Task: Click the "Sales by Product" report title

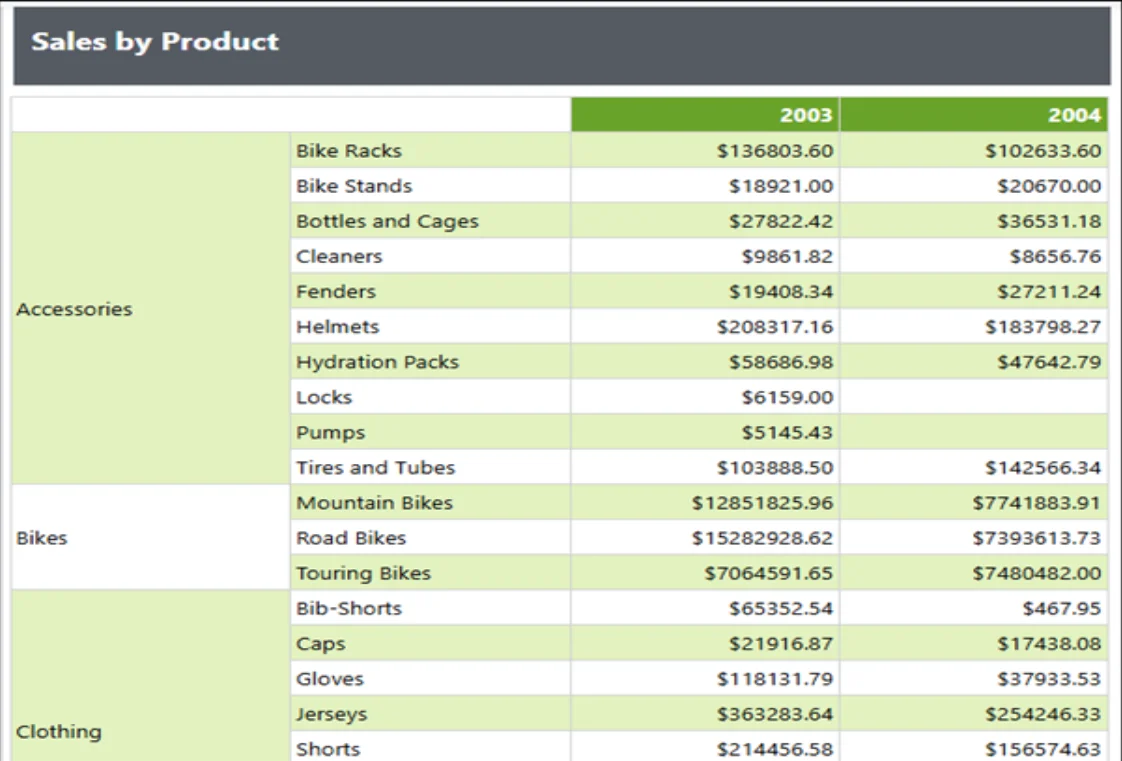Action: tap(155, 41)
